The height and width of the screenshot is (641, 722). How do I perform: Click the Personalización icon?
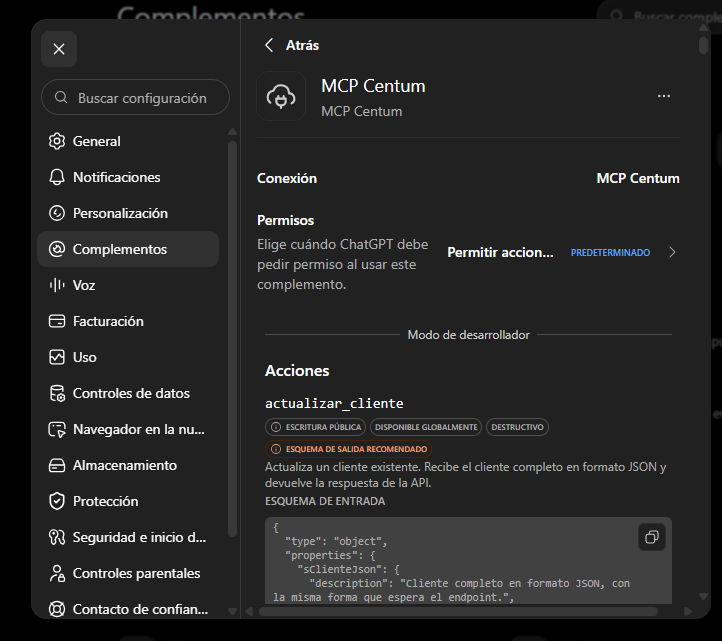point(57,213)
